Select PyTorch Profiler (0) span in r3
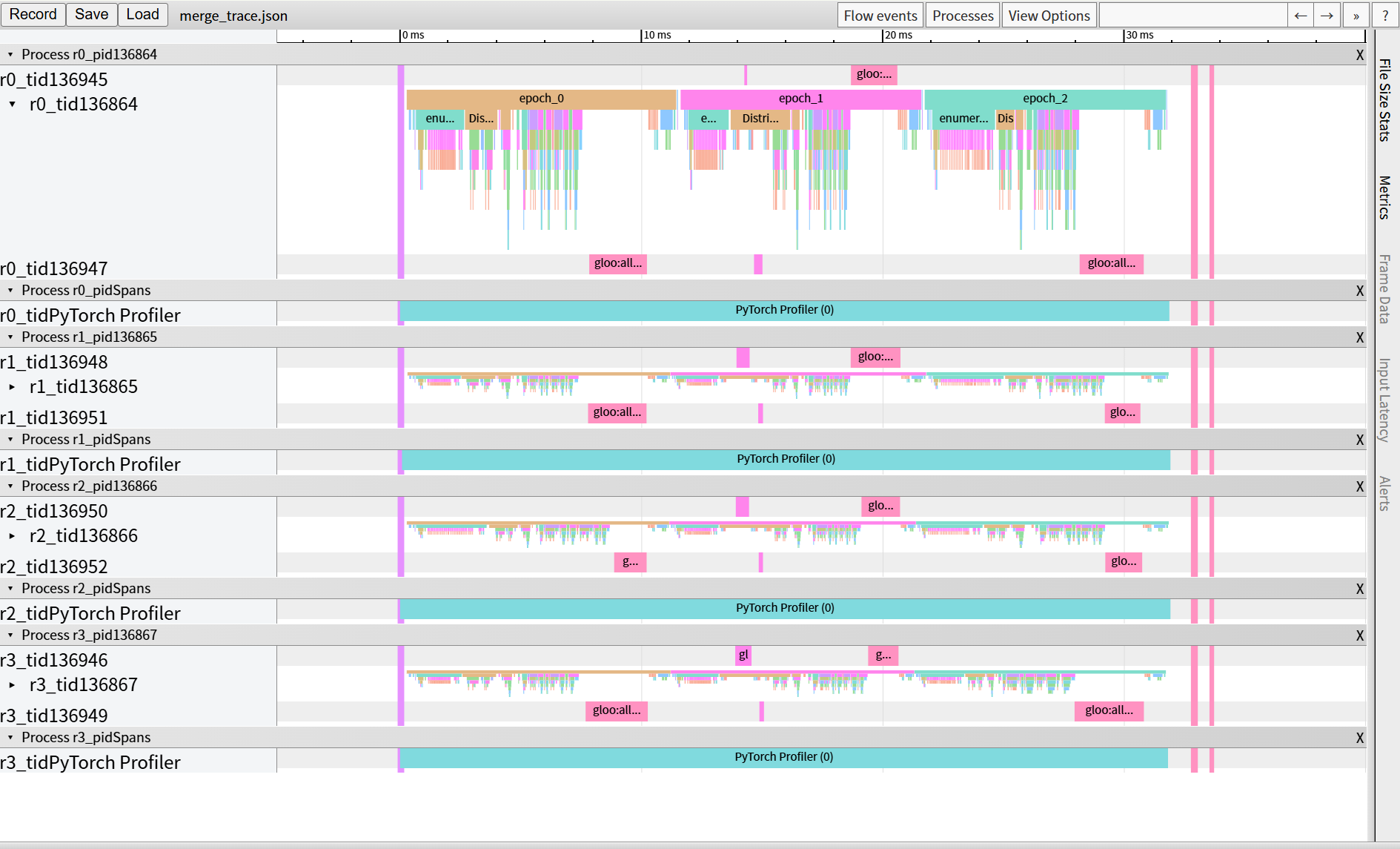 [783, 758]
